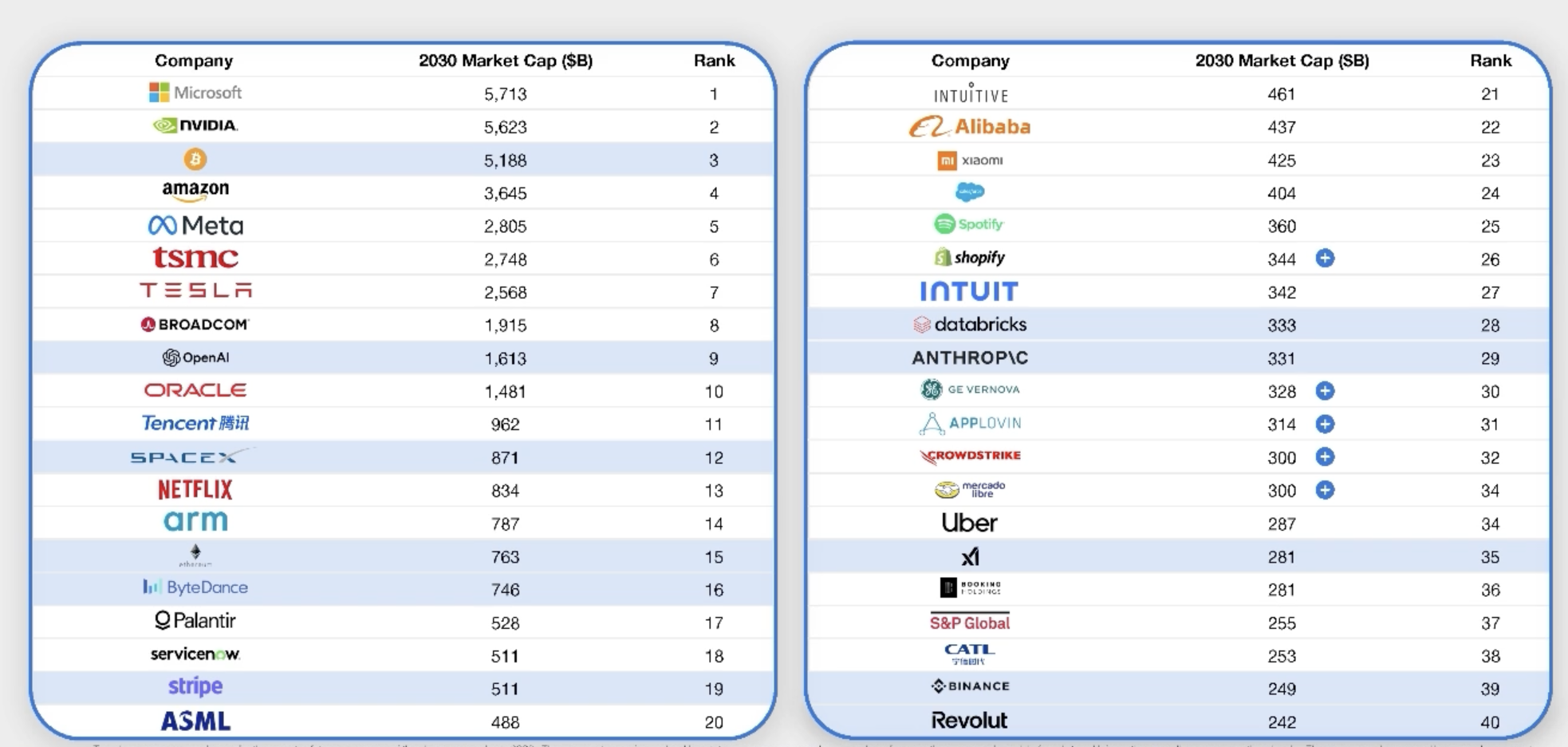Click the Salesforce cloud logo

pos(970,192)
